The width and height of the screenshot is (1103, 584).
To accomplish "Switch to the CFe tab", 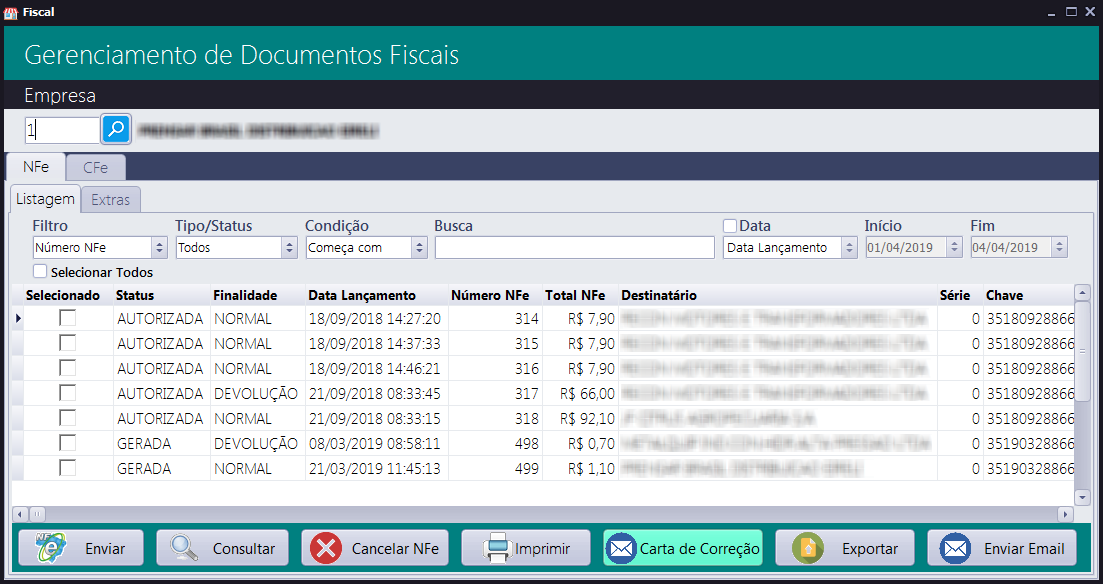I will point(96,167).
